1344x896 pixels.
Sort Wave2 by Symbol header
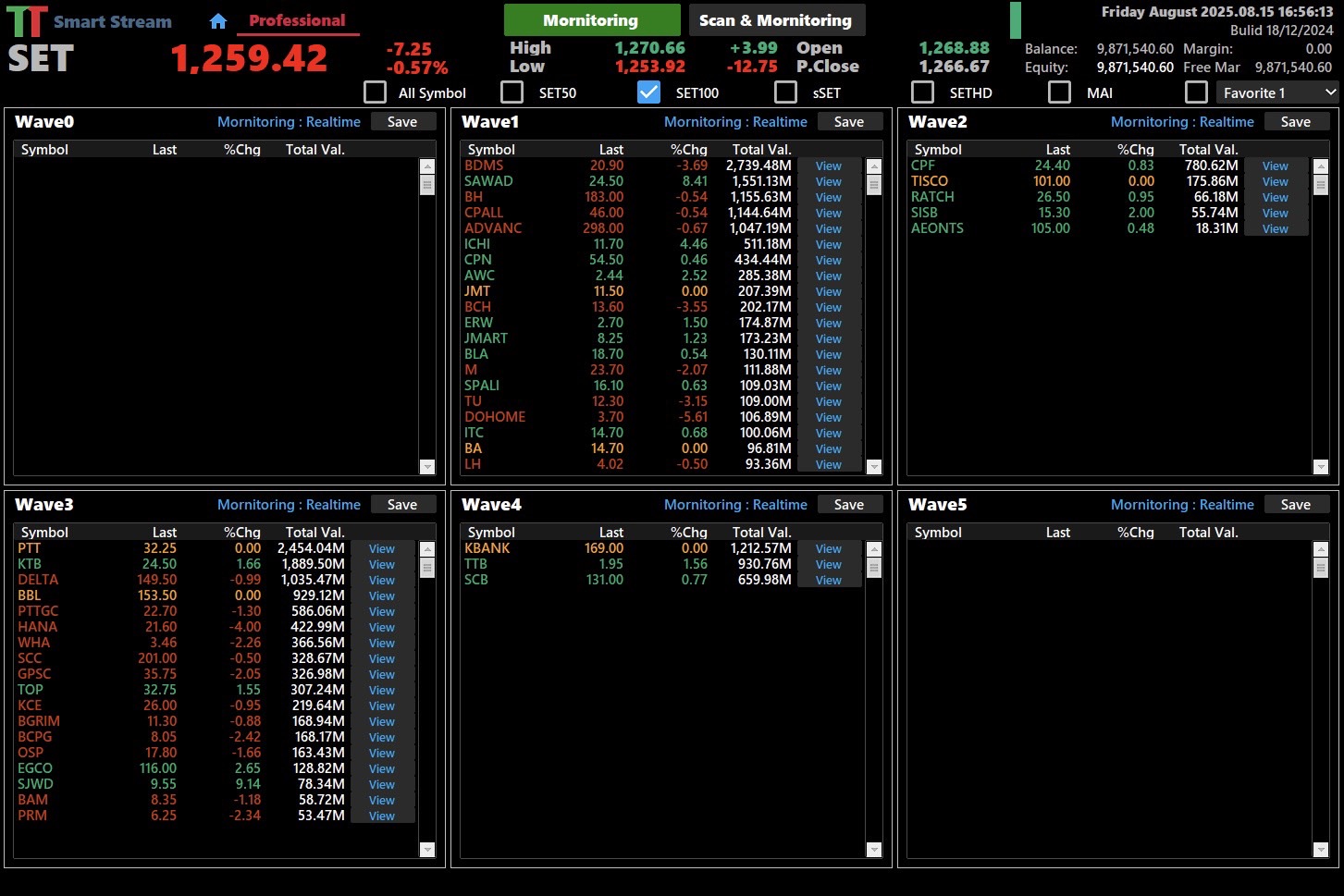point(938,150)
